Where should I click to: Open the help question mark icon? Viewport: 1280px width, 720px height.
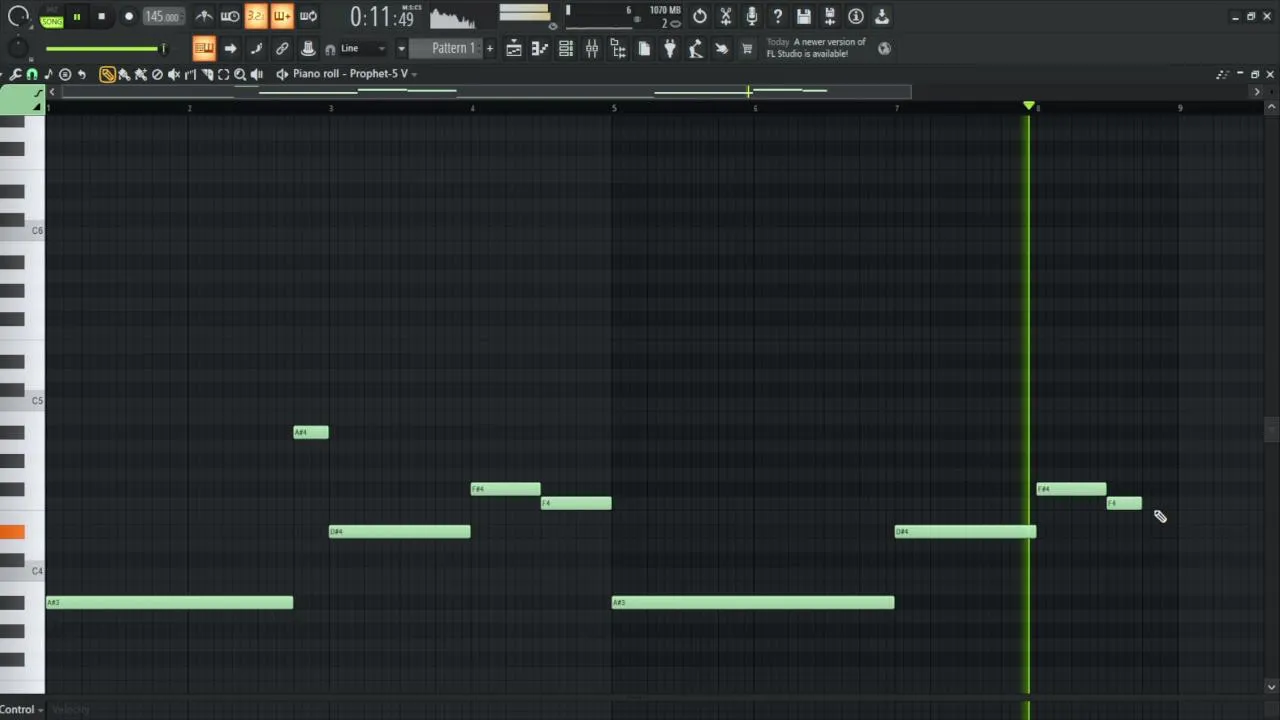tap(778, 16)
